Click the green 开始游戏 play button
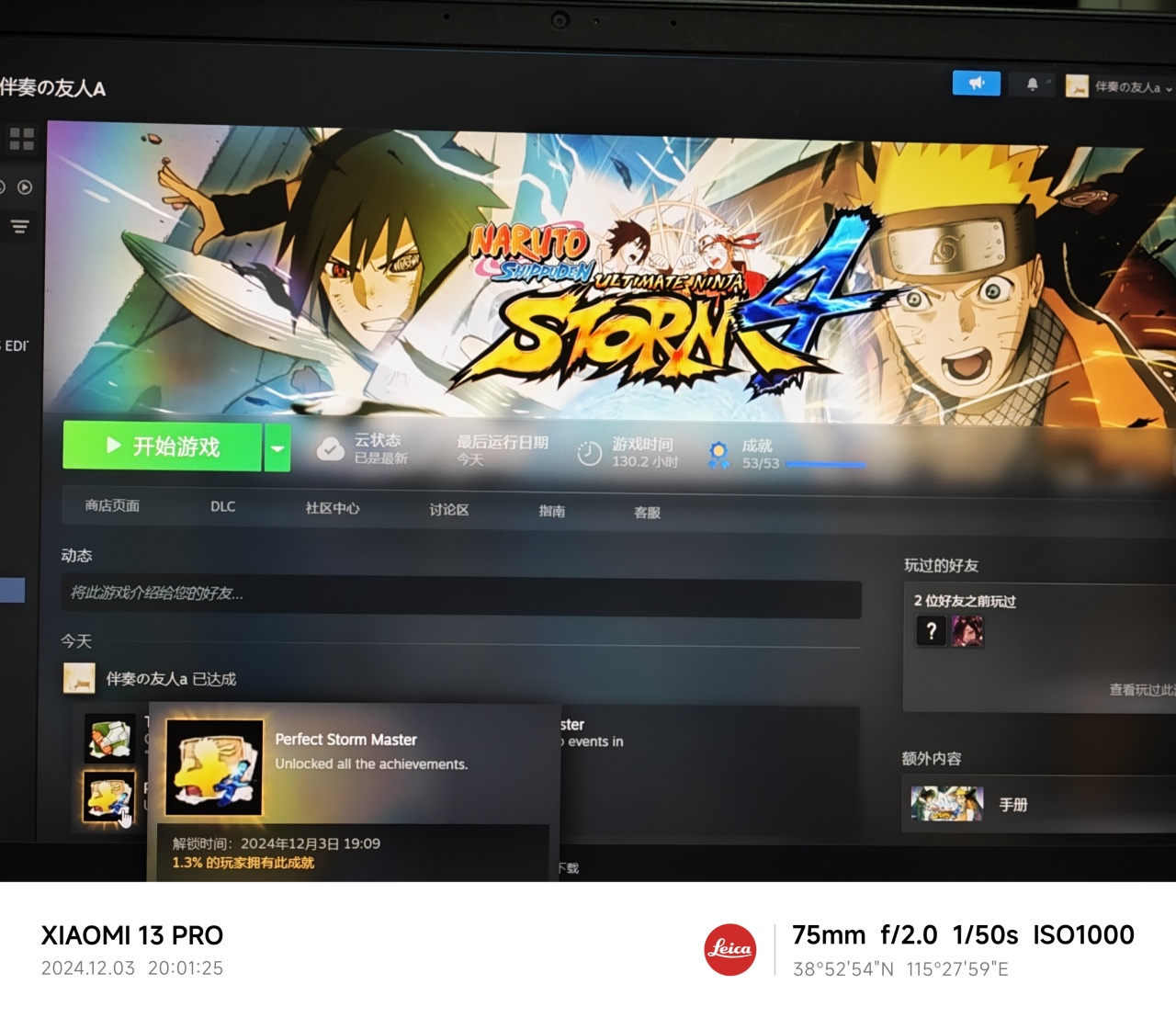The width and height of the screenshot is (1176, 1018). tap(163, 447)
